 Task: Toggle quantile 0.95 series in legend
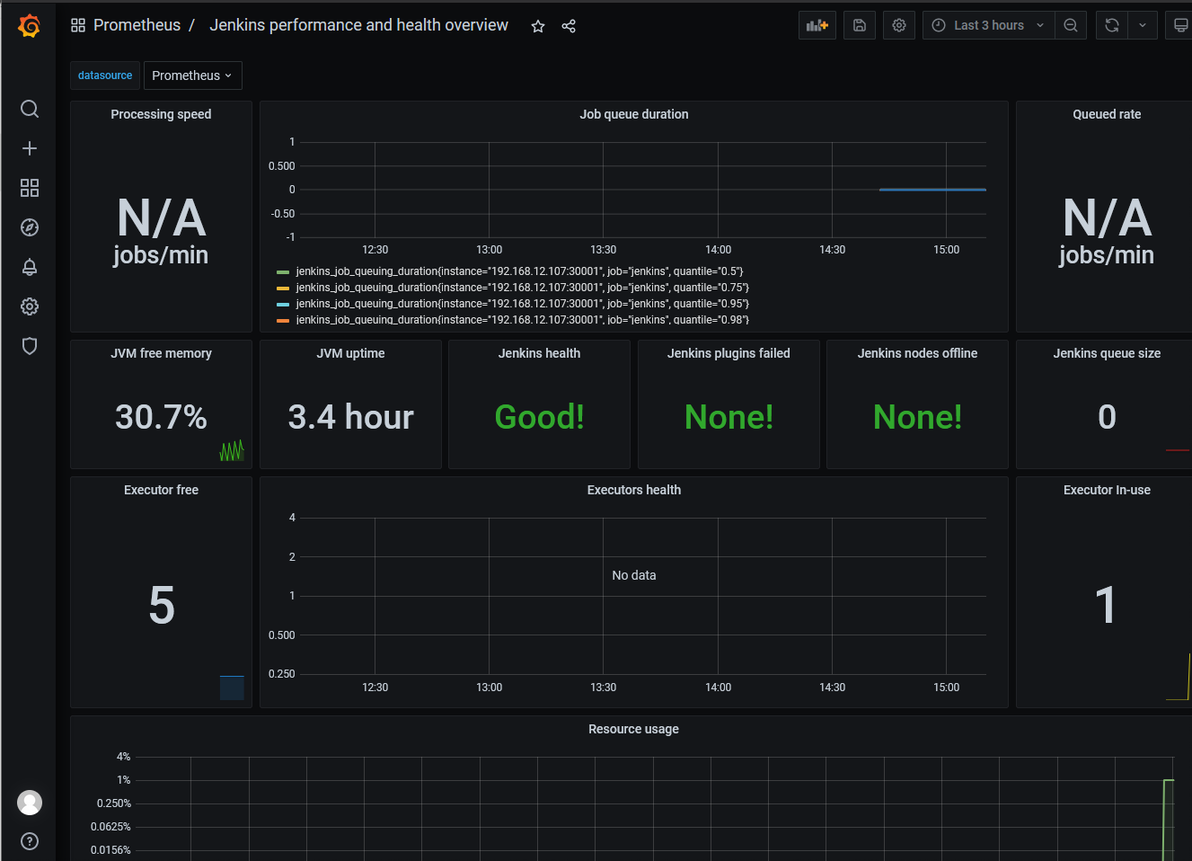(x=522, y=304)
